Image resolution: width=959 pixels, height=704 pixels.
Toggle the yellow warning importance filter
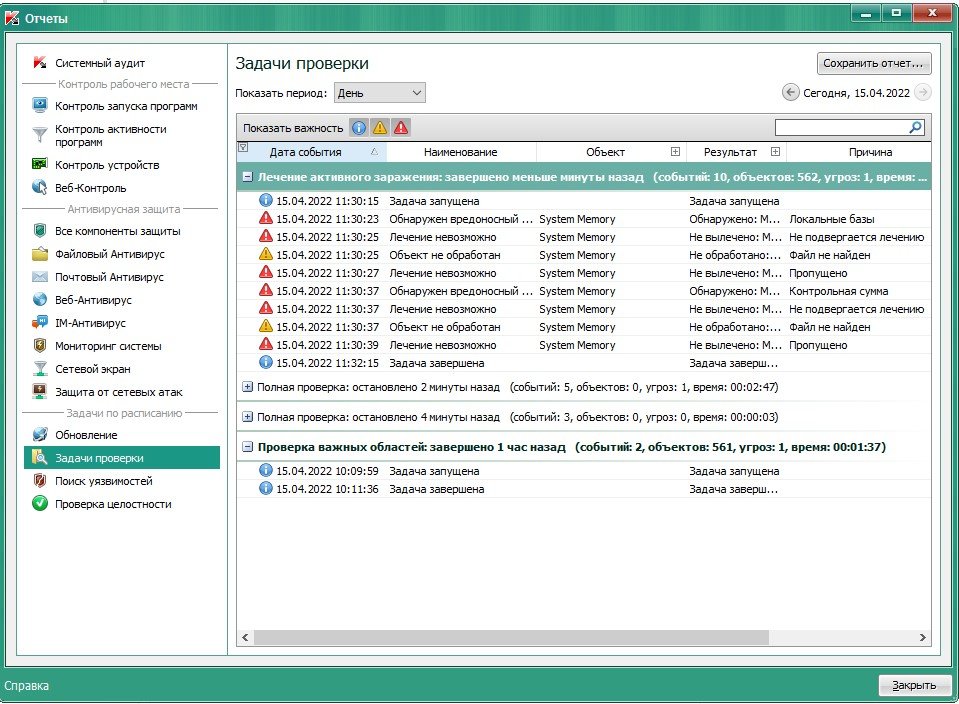click(x=380, y=128)
